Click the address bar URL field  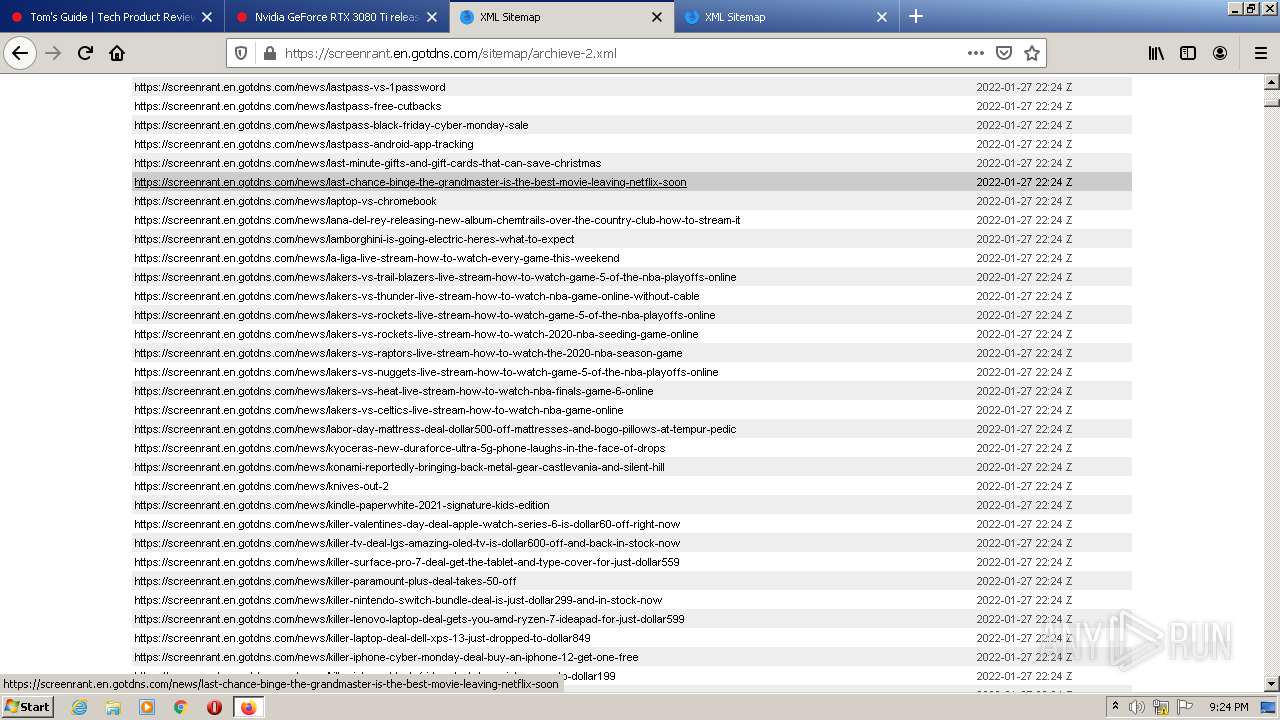click(x=620, y=53)
